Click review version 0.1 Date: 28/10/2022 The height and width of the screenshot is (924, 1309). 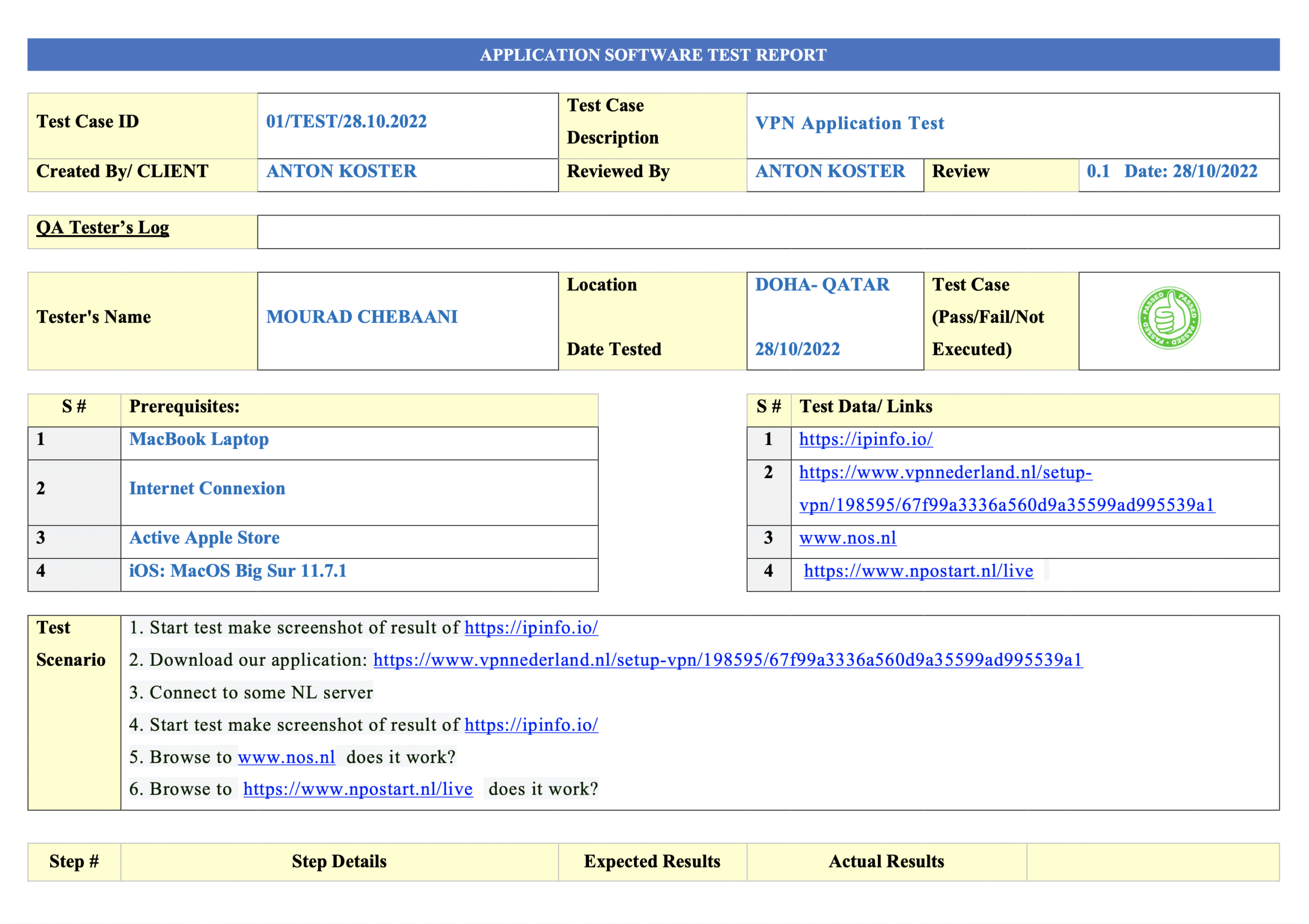[1171, 171]
